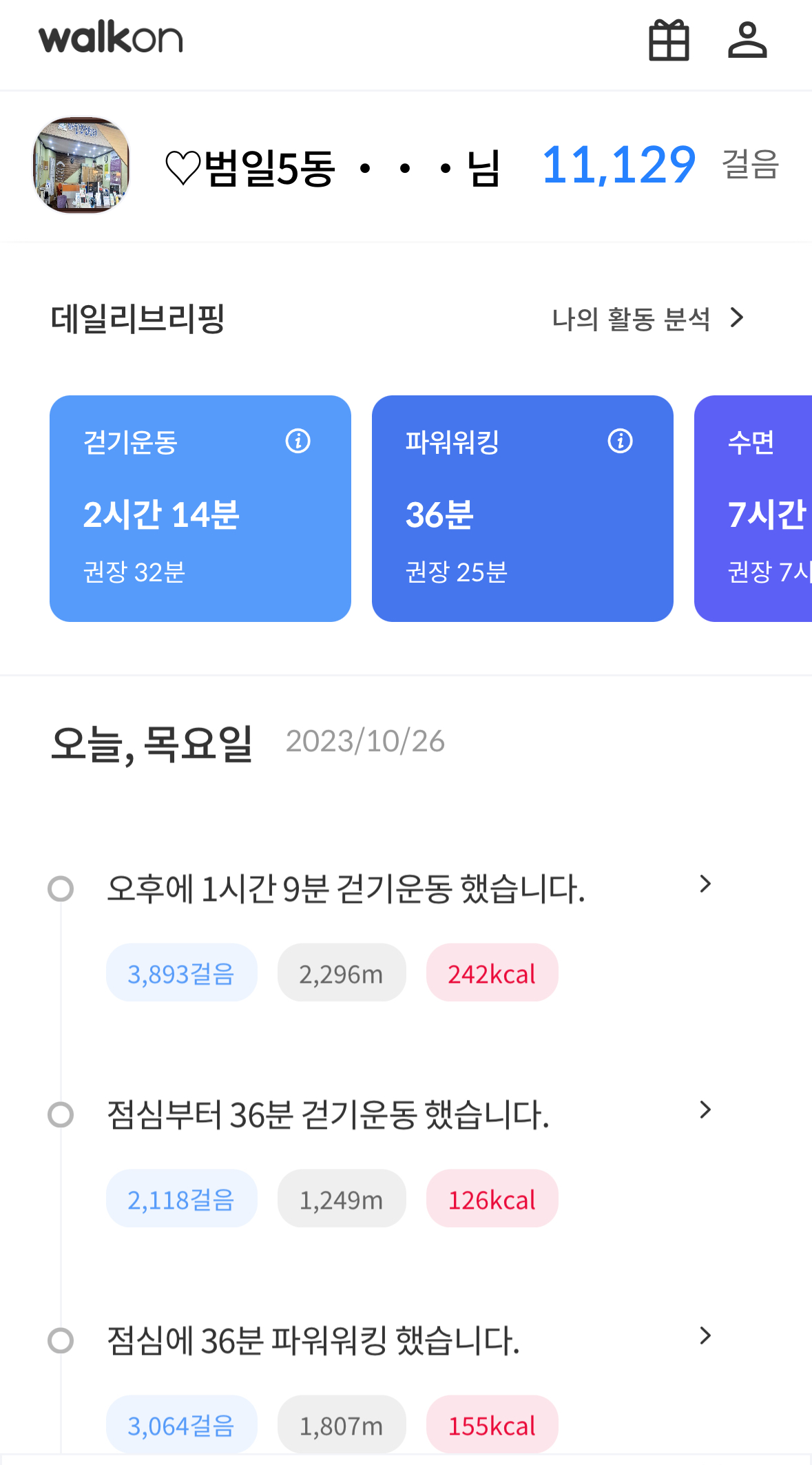This screenshot has height=1465, width=812.
Task: Open 나의 활동 분석 link
Action: [x=647, y=319]
